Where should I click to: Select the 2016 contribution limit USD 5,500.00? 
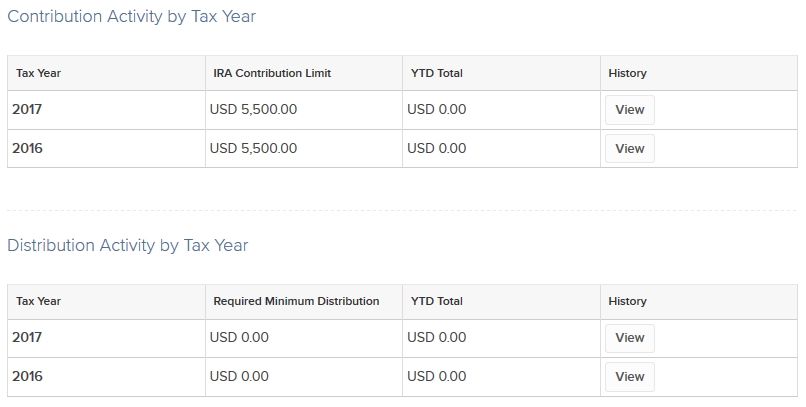[x=253, y=149]
